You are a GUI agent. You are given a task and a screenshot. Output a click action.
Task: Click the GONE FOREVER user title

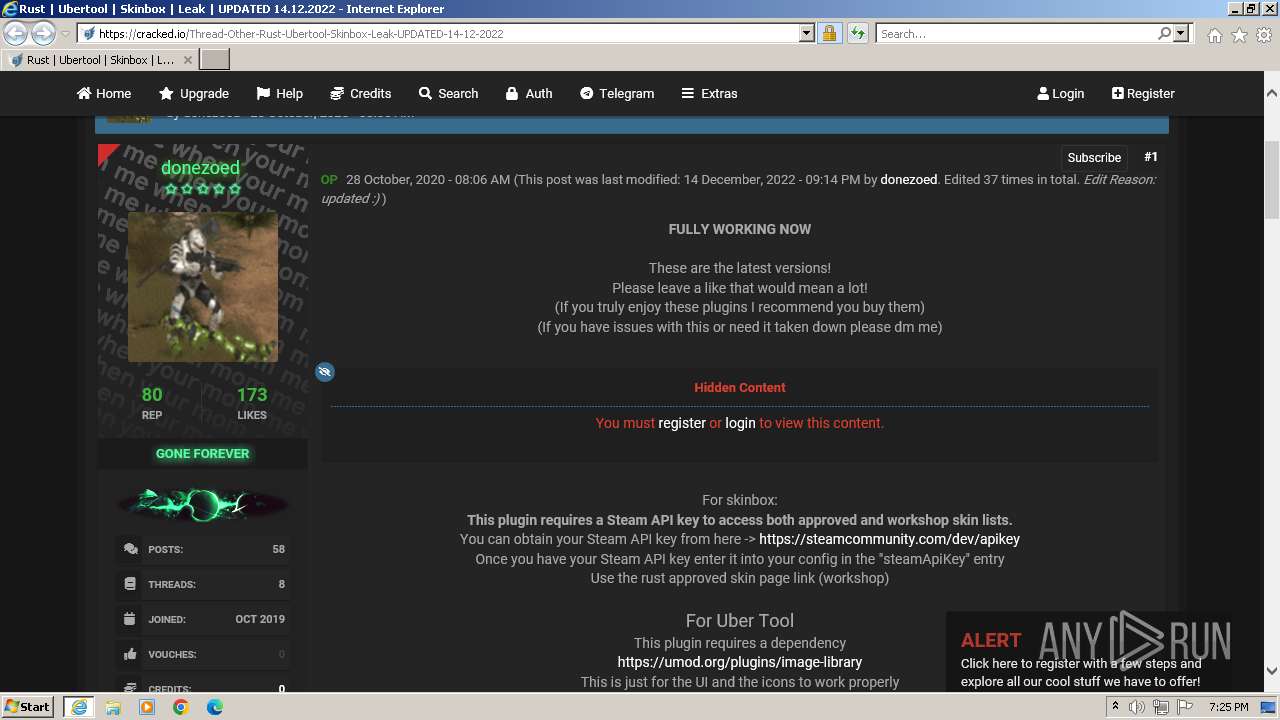[x=203, y=453]
